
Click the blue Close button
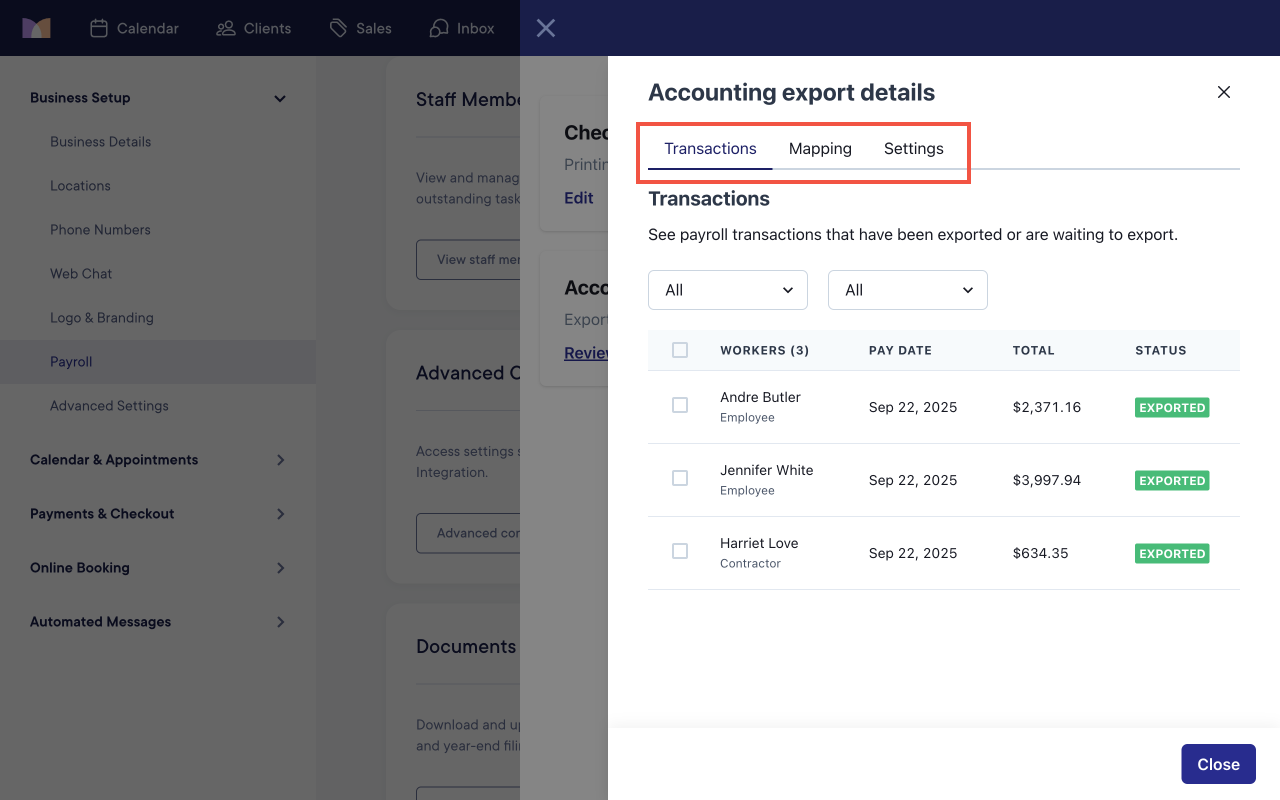[x=1218, y=764]
